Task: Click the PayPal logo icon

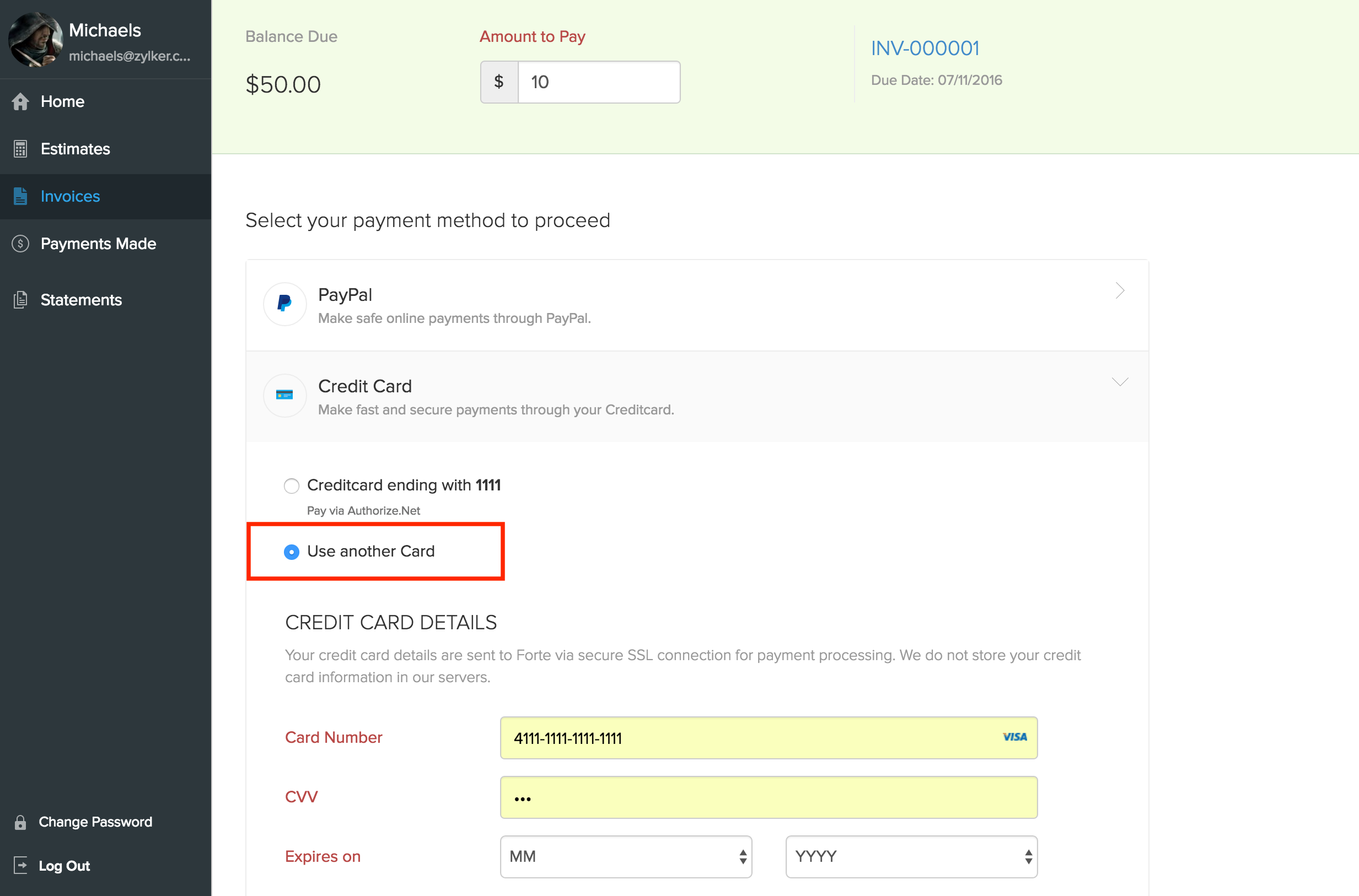Action: [x=284, y=304]
